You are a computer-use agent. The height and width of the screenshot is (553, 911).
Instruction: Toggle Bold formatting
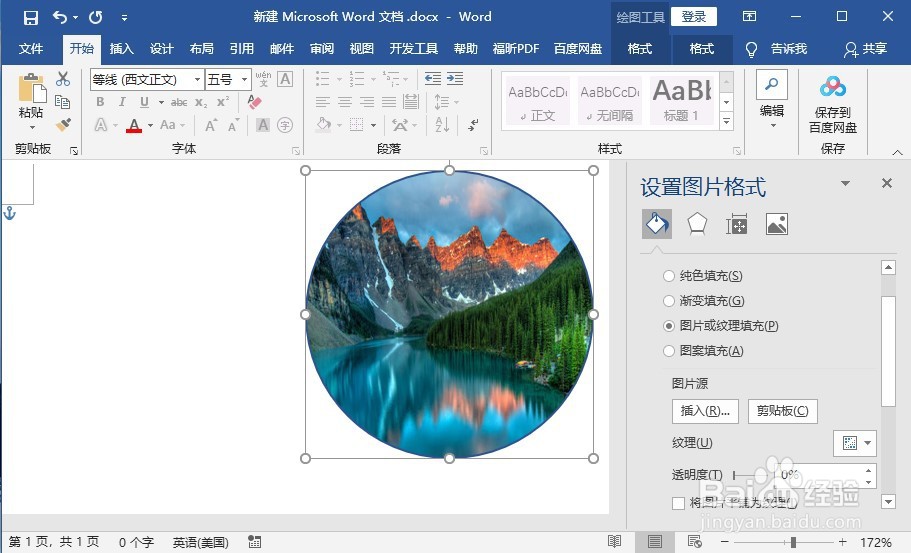click(x=100, y=102)
